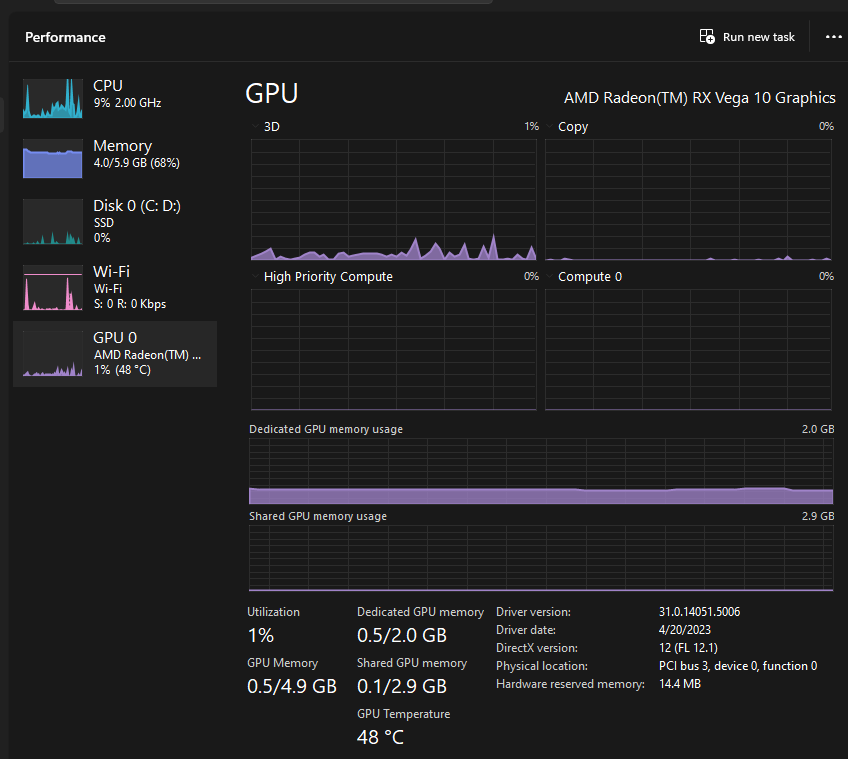Open the three-dot more options menu
848x759 pixels.
834,37
